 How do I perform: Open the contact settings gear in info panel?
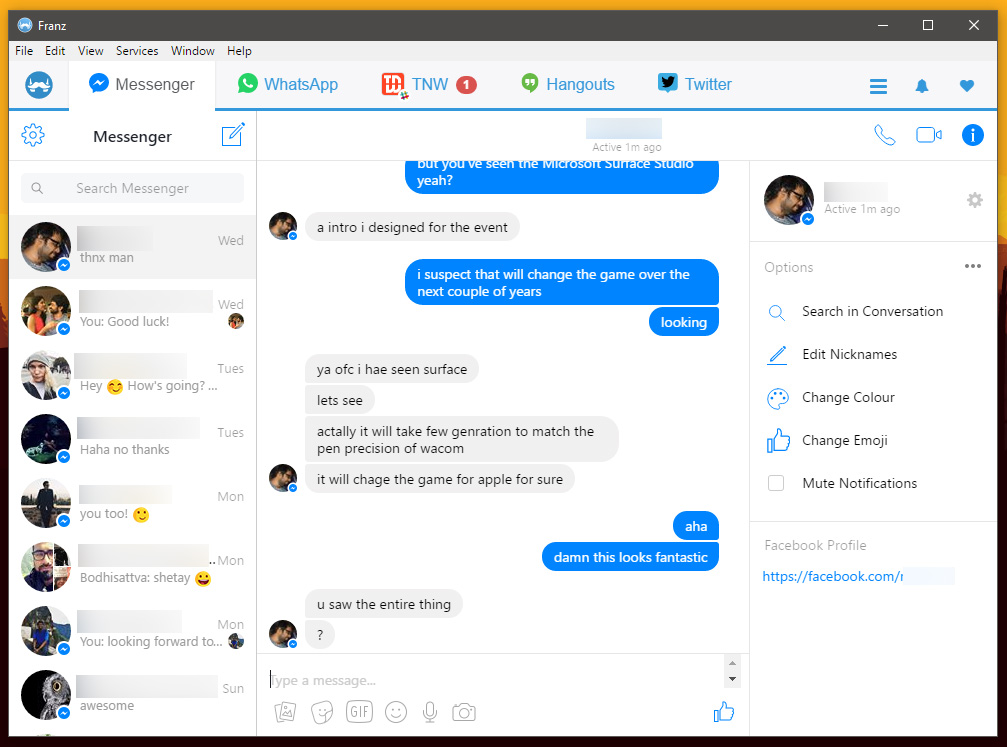coord(974,200)
